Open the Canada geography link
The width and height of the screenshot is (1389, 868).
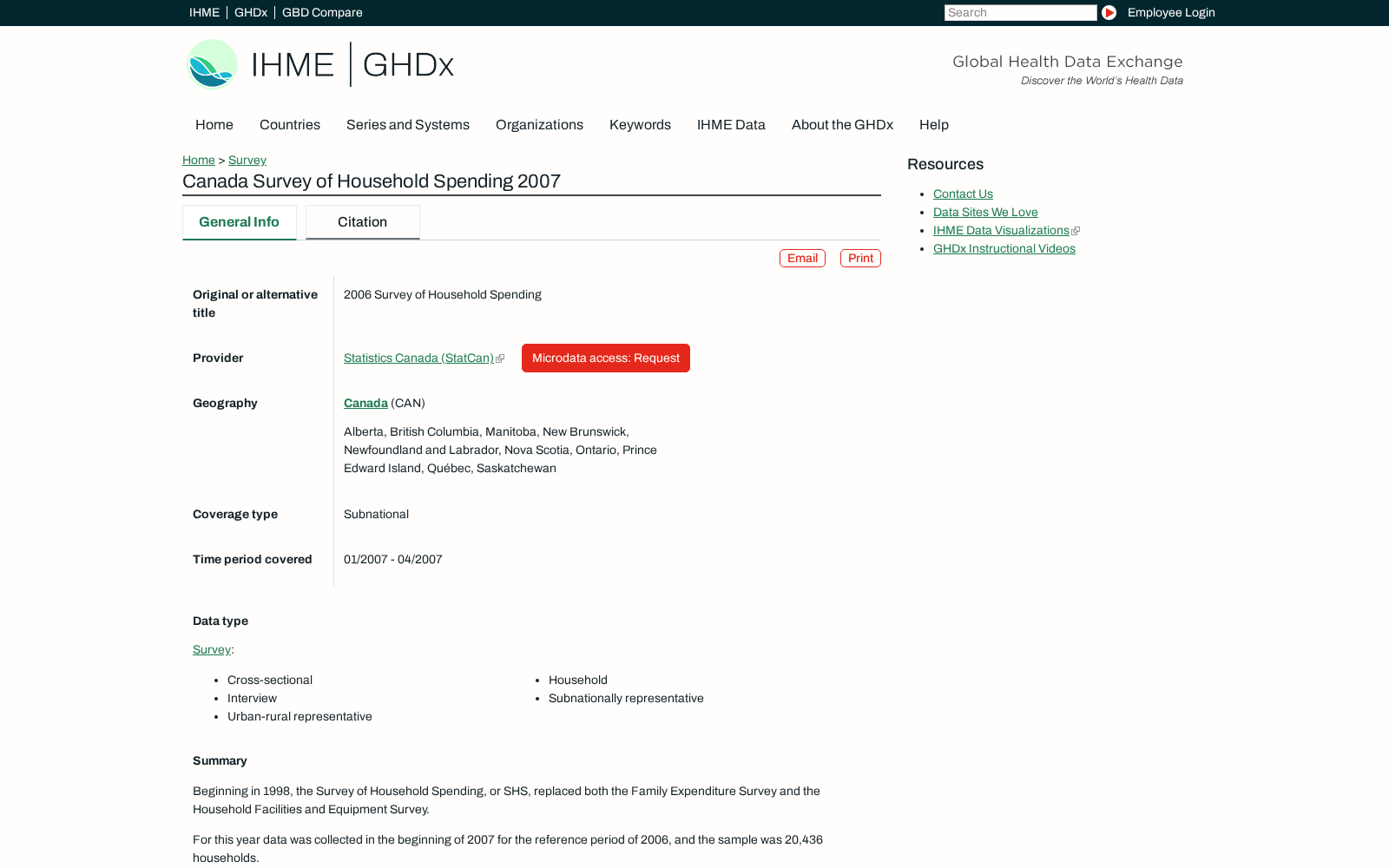coord(365,403)
